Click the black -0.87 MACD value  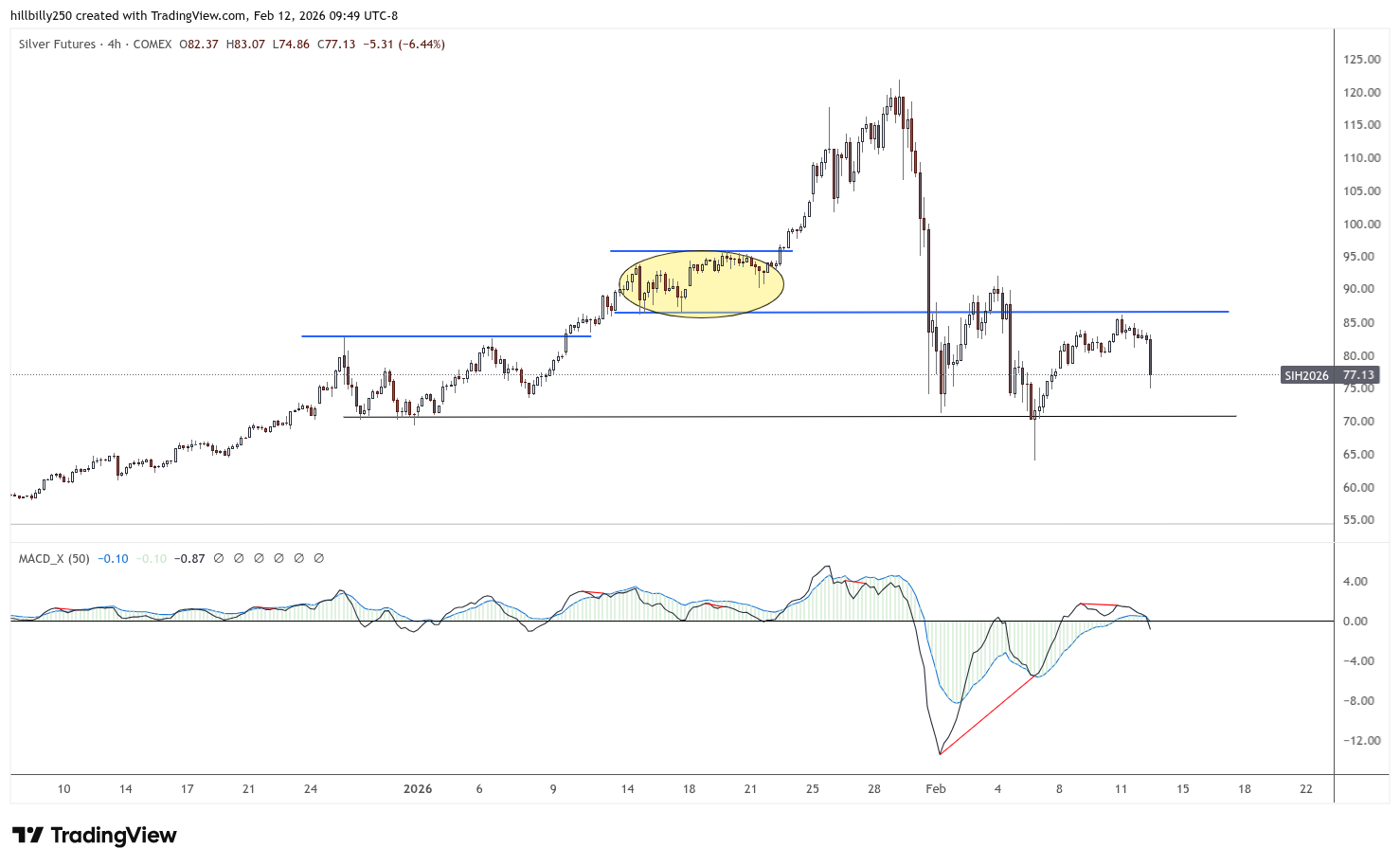(x=191, y=559)
